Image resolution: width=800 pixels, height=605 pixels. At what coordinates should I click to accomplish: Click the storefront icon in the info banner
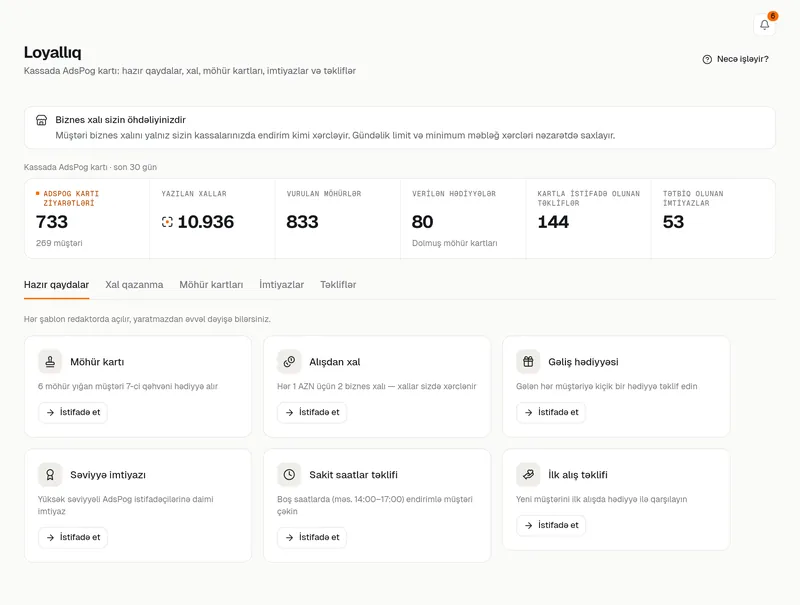pyautogui.click(x=41, y=120)
